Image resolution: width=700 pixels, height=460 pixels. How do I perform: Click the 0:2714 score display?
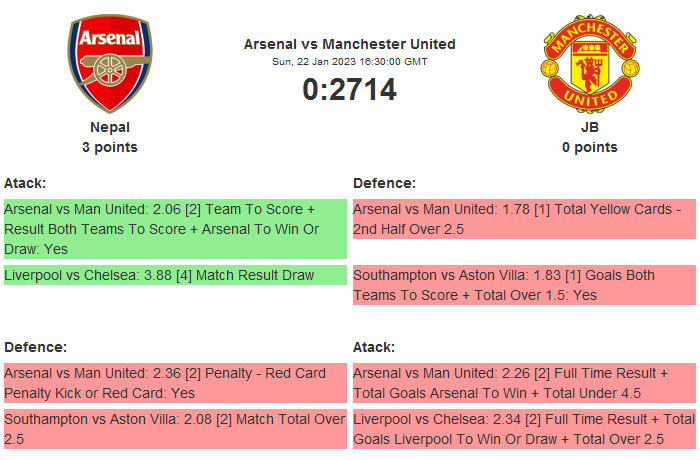[350, 90]
